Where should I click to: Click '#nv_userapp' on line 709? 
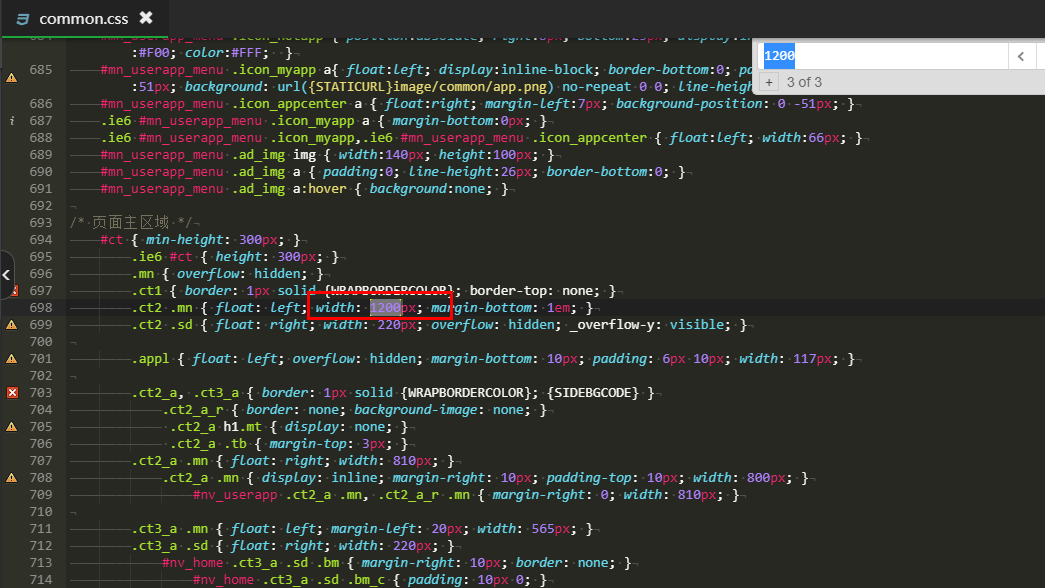pyautogui.click(x=235, y=495)
